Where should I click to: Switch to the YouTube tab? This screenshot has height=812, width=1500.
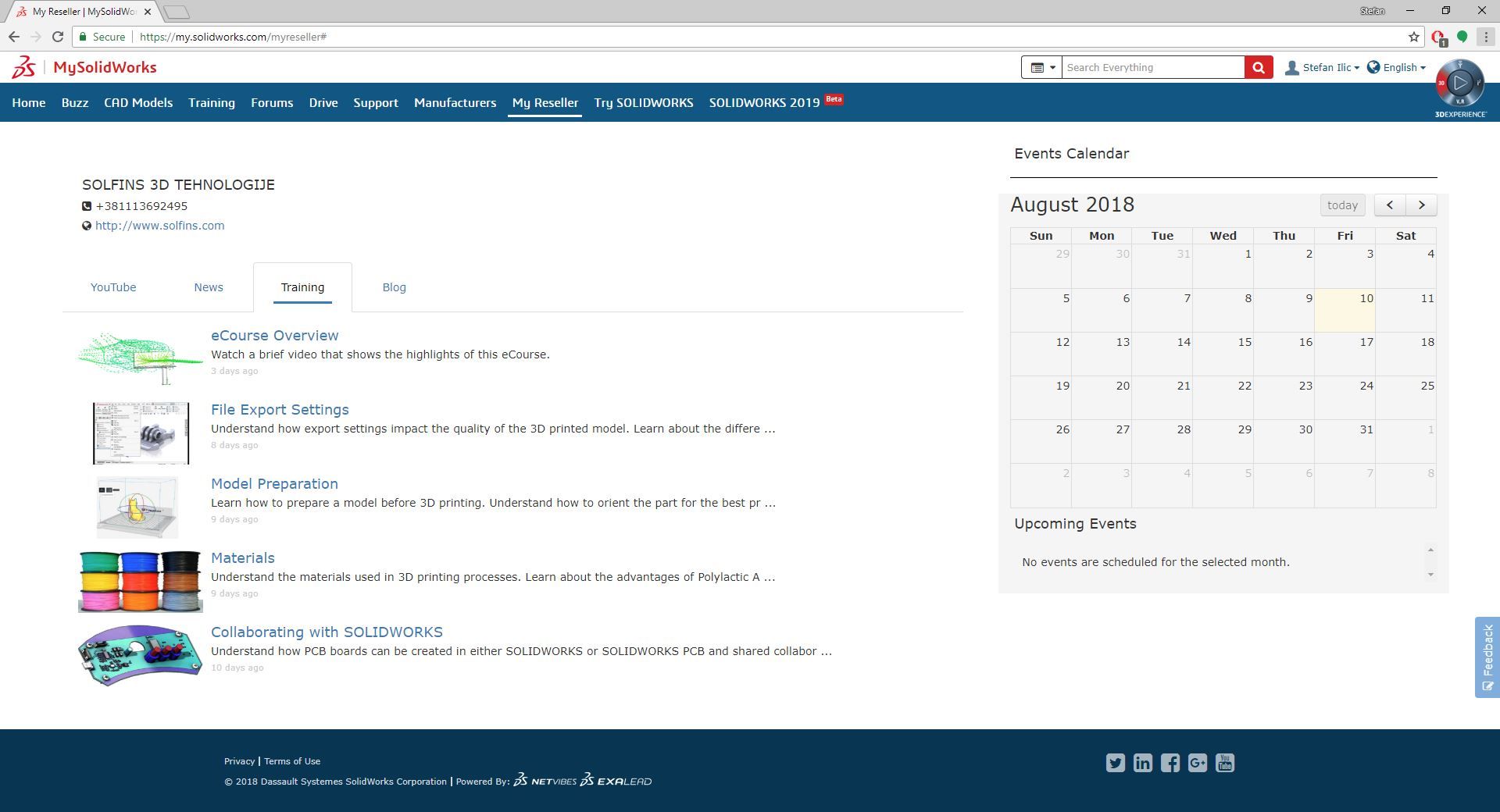[x=112, y=287]
